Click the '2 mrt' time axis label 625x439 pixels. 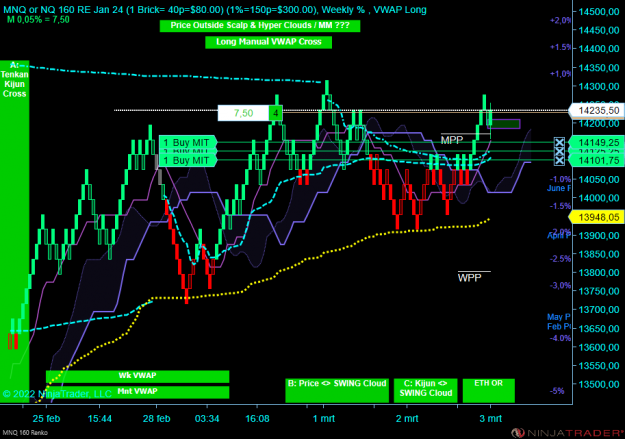pos(407,419)
